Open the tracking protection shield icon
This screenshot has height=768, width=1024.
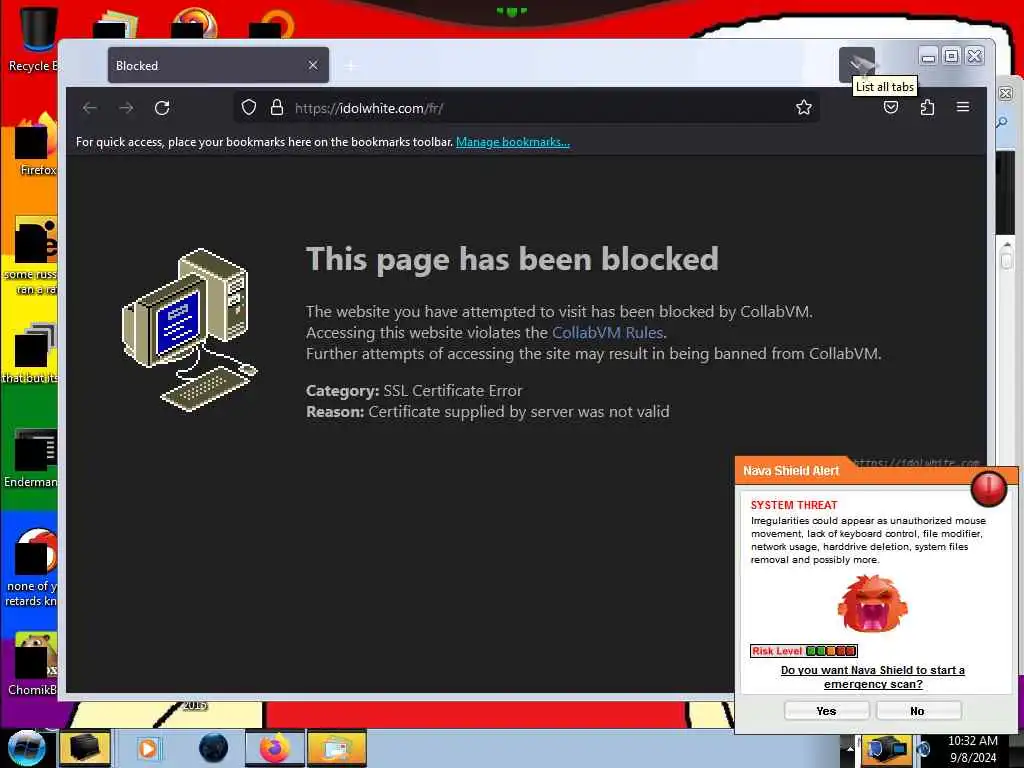pos(249,108)
